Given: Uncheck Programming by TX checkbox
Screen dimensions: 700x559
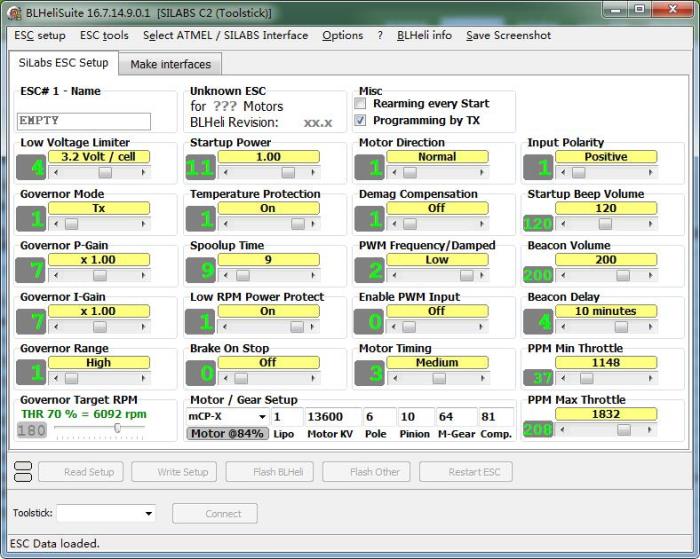Looking at the screenshot, I should [x=360, y=120].
